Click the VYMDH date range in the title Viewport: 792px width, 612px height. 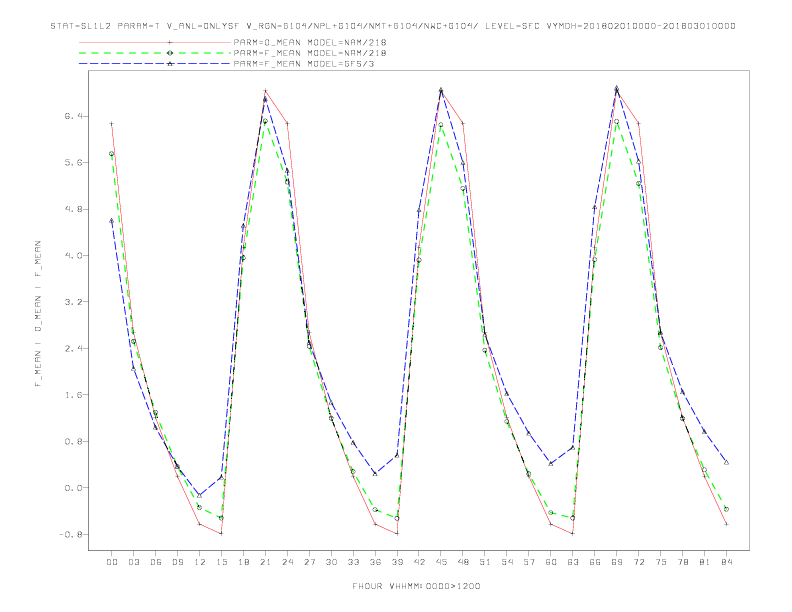pos(640,26)
